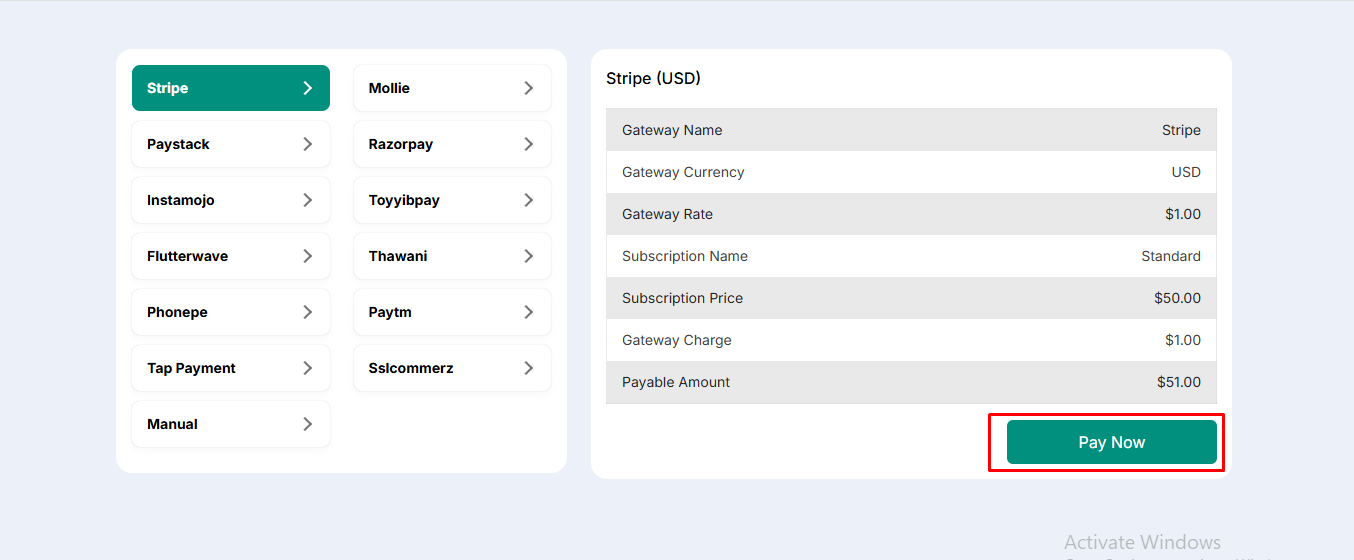Expand Tap Payment with its arrow
1354x560 pixels.
pyautogui.click(x=307, y=368)
